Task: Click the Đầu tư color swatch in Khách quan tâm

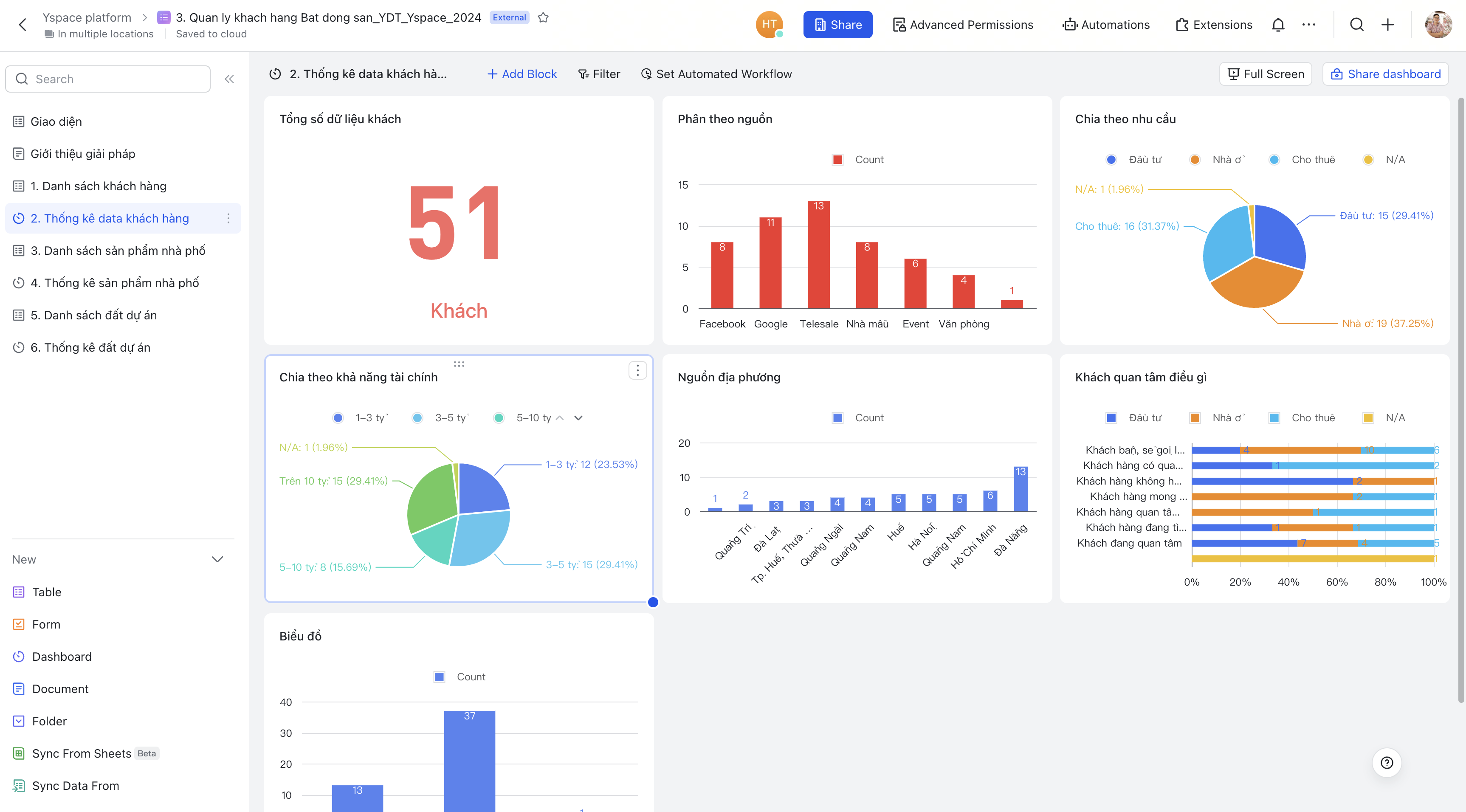Action: [x=1111, y=417]
